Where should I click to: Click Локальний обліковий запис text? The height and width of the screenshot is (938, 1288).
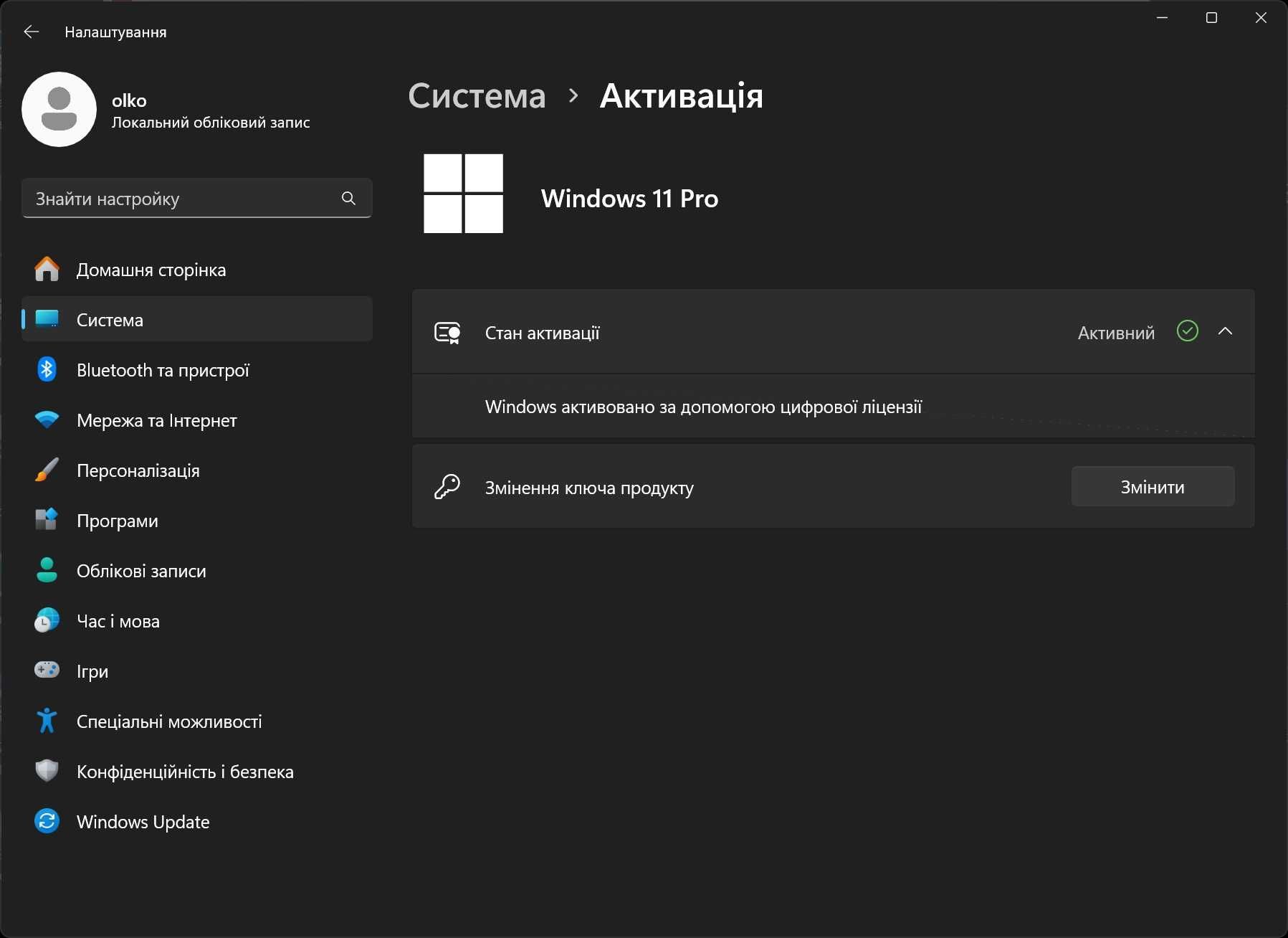[x=211, y=123]
